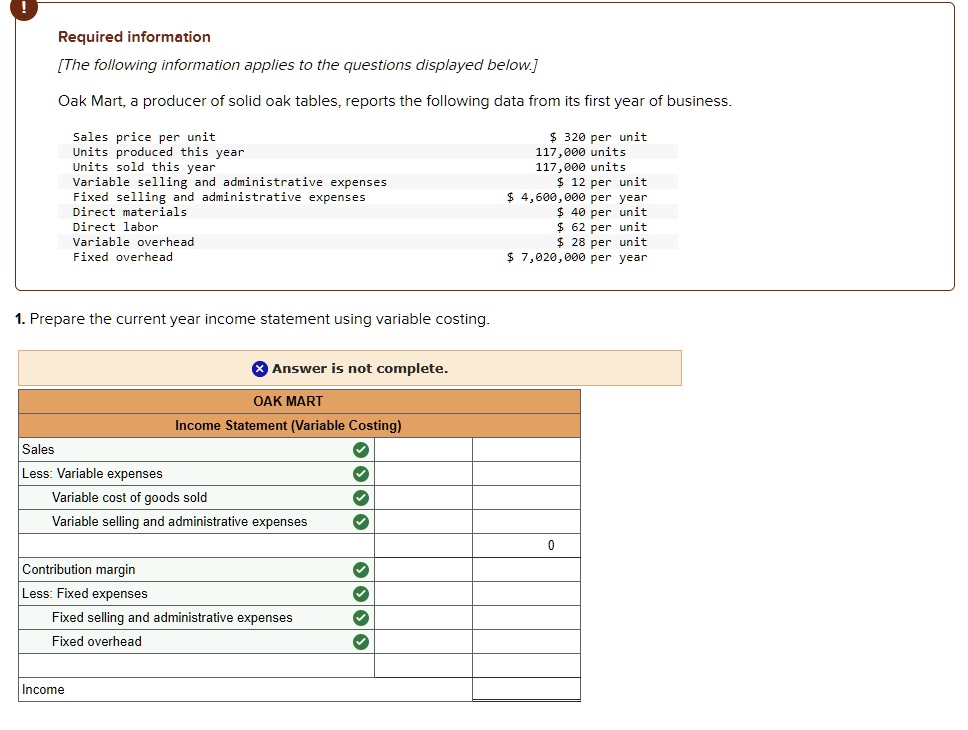The height and width of the screenshot is (730, 968).
Task: Click the green checkmark on Contribution margin row
Action: coord(361,570)
